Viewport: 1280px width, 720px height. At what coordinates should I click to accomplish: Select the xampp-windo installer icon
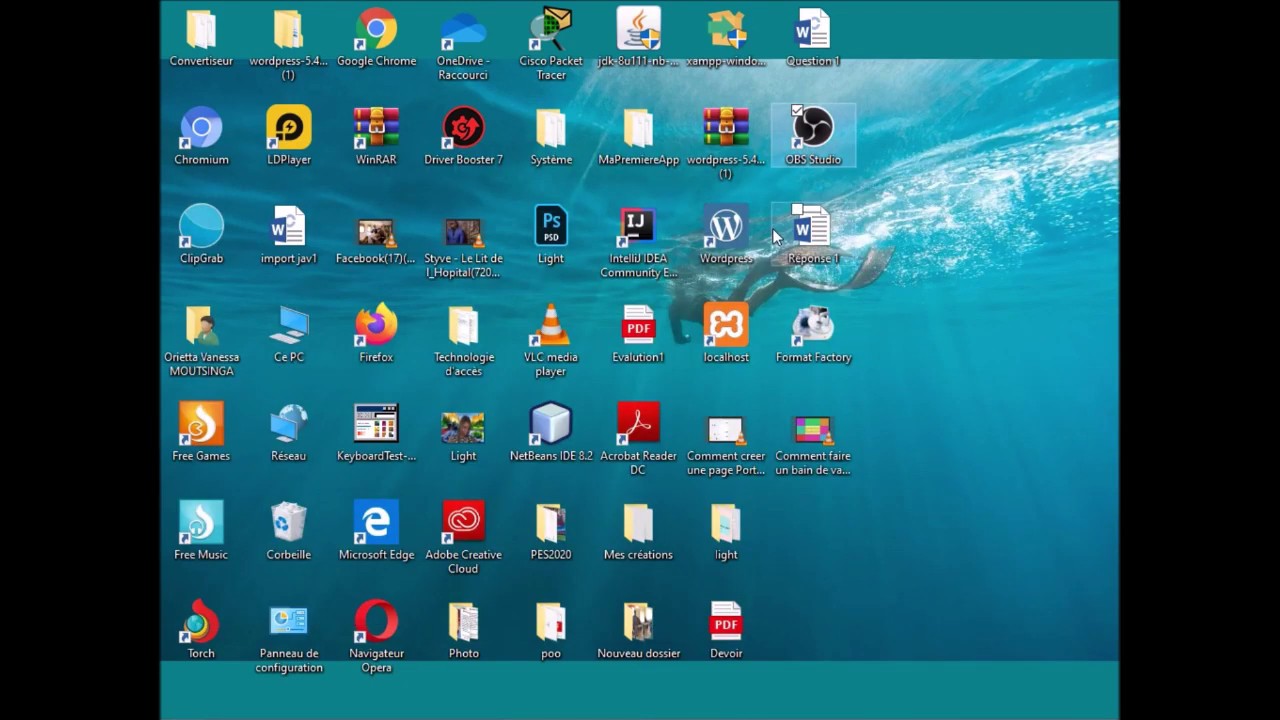[726, 30]
